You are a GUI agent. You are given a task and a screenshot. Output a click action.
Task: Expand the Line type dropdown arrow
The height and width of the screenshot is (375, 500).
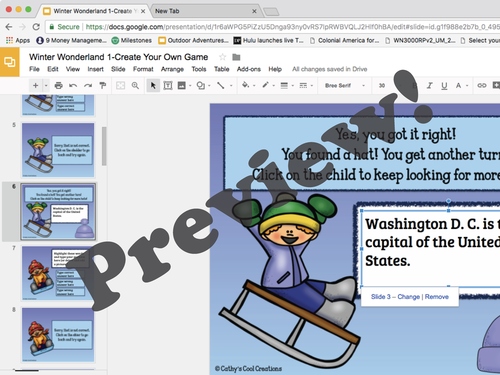tap(231, 86)
